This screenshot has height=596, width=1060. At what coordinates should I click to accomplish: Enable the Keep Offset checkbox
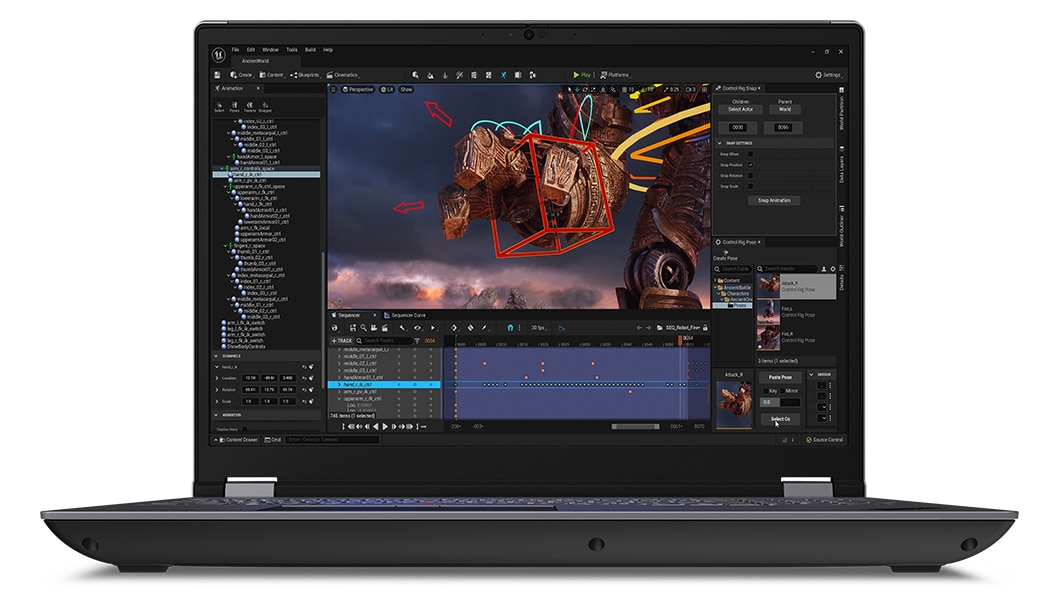750,154
